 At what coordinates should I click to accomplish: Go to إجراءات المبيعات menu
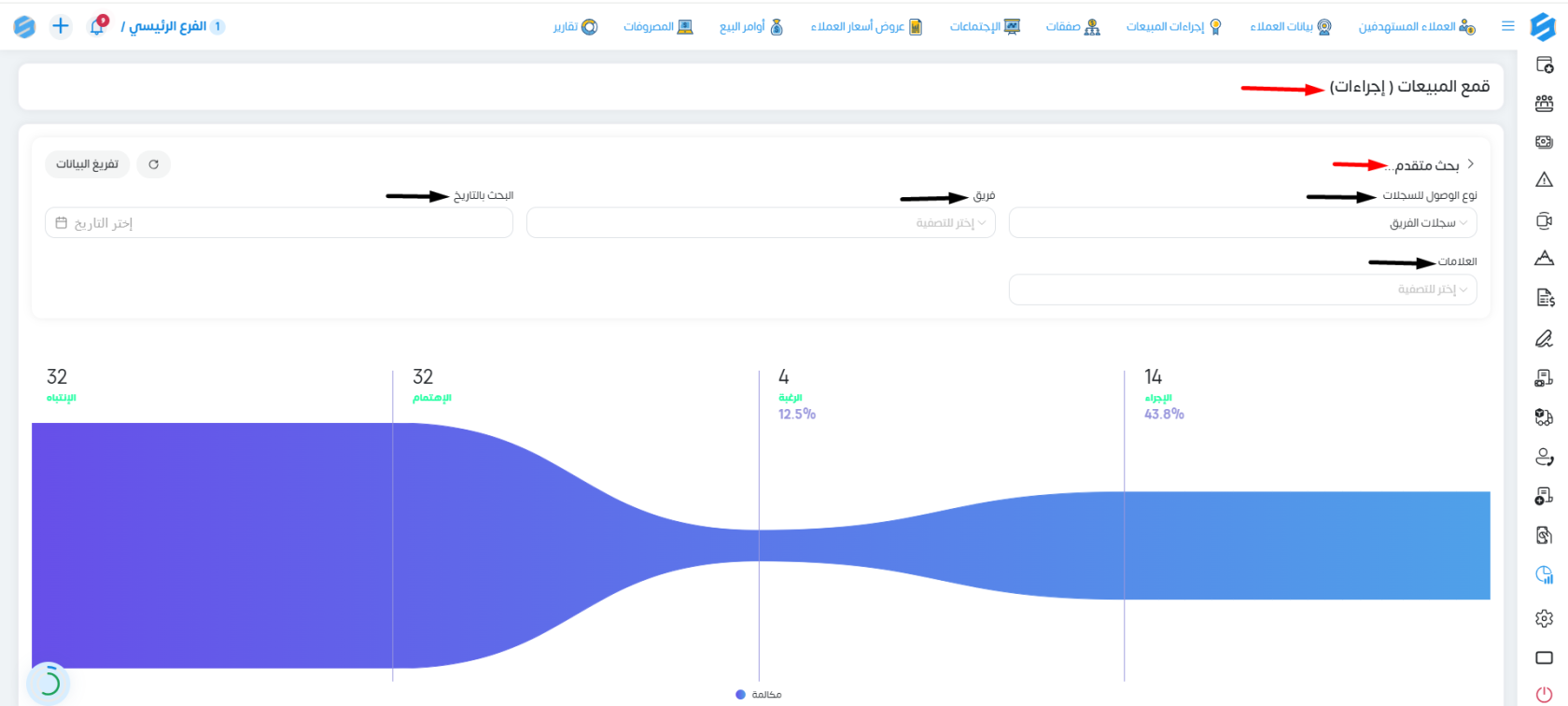tap(1173, 27)
